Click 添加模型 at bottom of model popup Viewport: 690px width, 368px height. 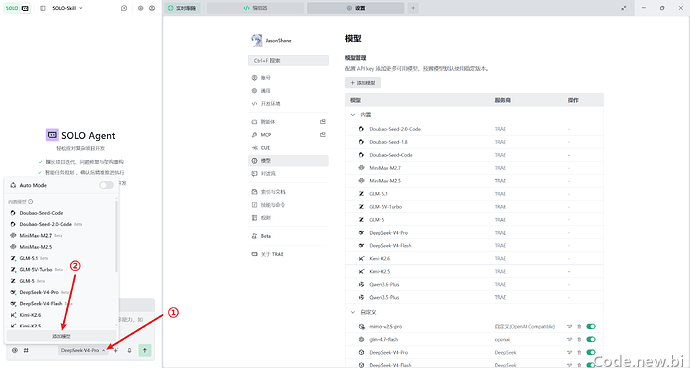(62, 336)
